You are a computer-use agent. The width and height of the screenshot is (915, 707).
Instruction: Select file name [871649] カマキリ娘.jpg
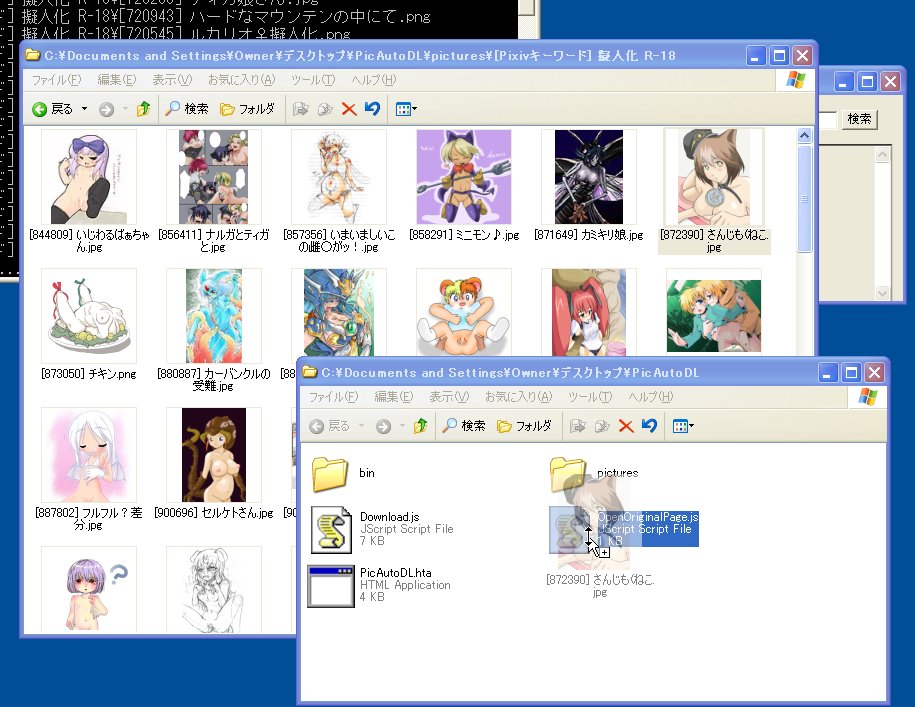(x=588, y=234)
